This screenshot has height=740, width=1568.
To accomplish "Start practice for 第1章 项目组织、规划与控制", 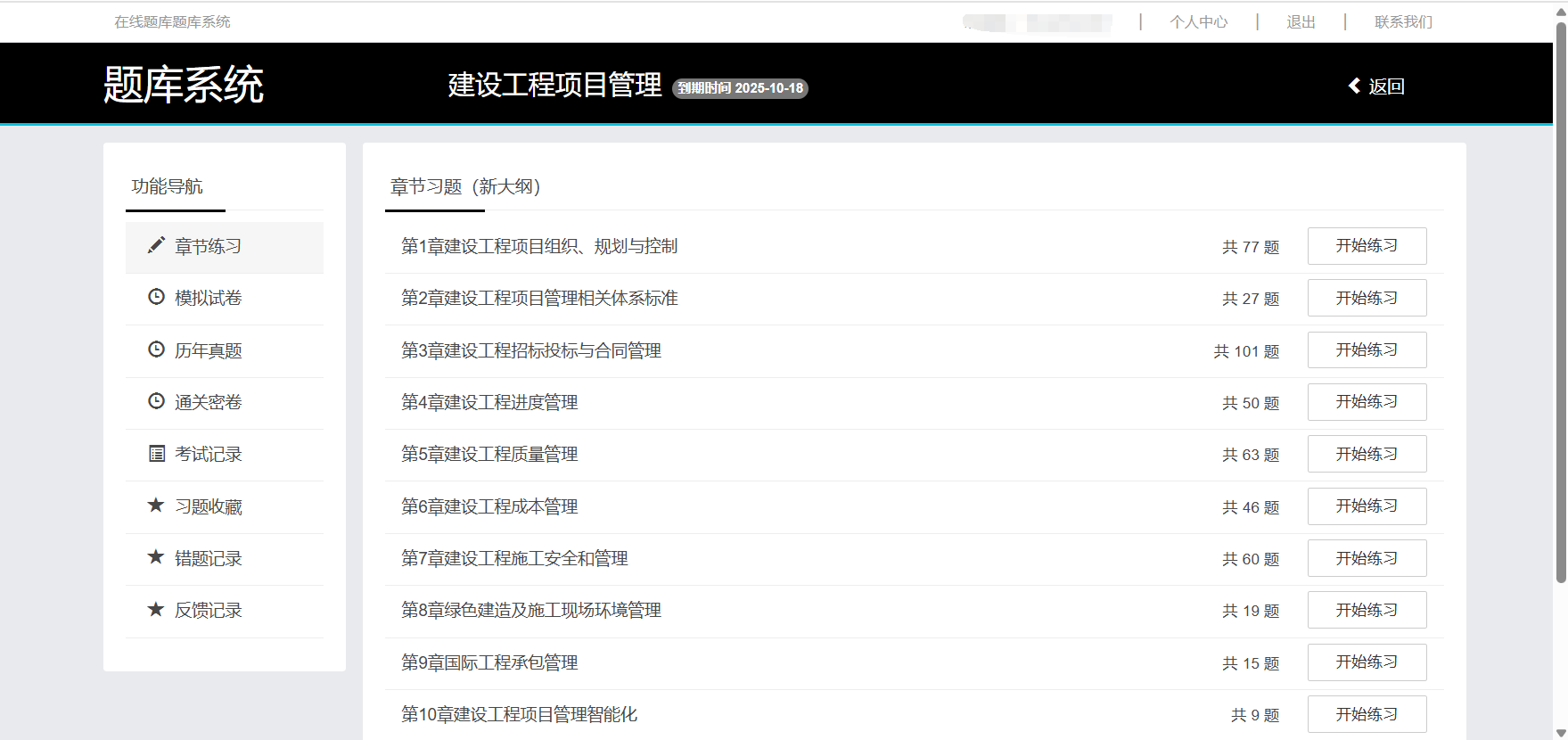I will click(1367, 246).
